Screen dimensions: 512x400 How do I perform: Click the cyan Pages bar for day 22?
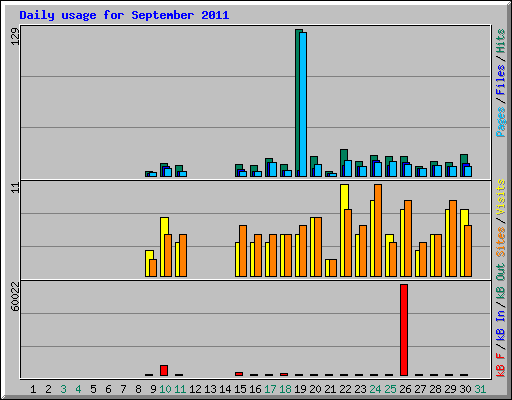pyautogui.click(x=348, y=168)
